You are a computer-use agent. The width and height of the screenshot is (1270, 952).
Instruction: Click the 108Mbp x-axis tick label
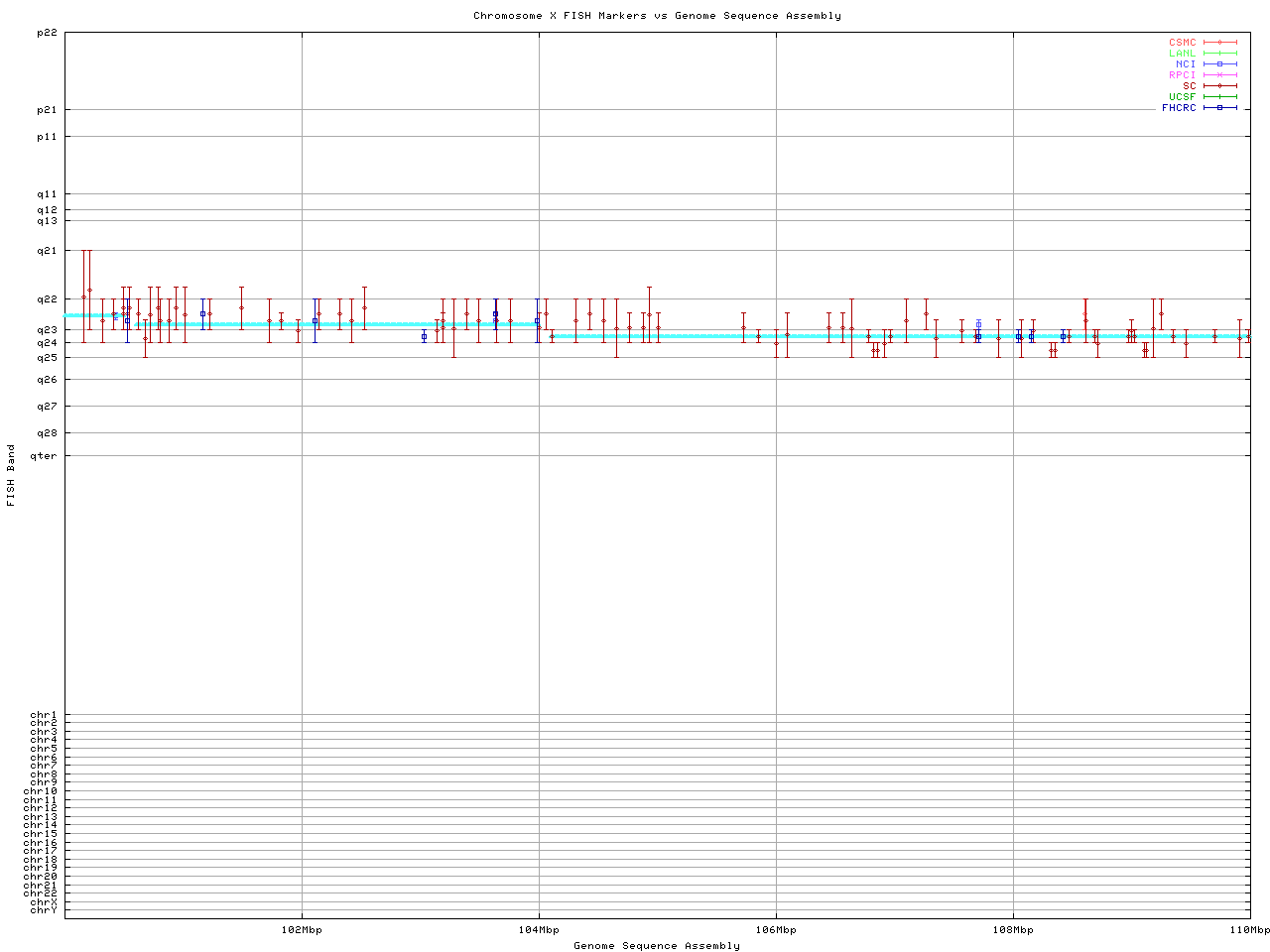pos(1013,930)
